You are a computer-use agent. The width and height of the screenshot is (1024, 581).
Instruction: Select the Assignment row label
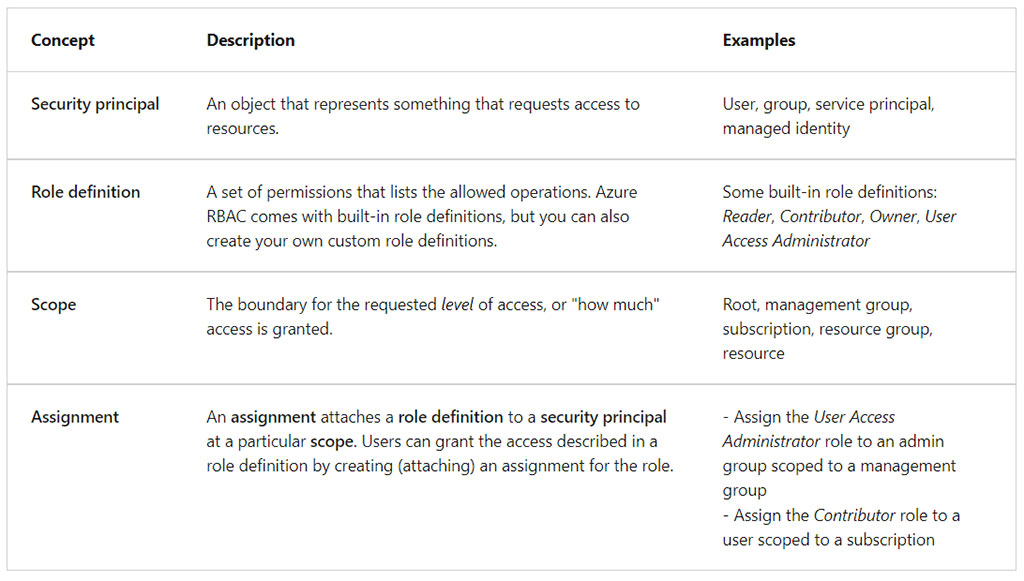point(75,417)
